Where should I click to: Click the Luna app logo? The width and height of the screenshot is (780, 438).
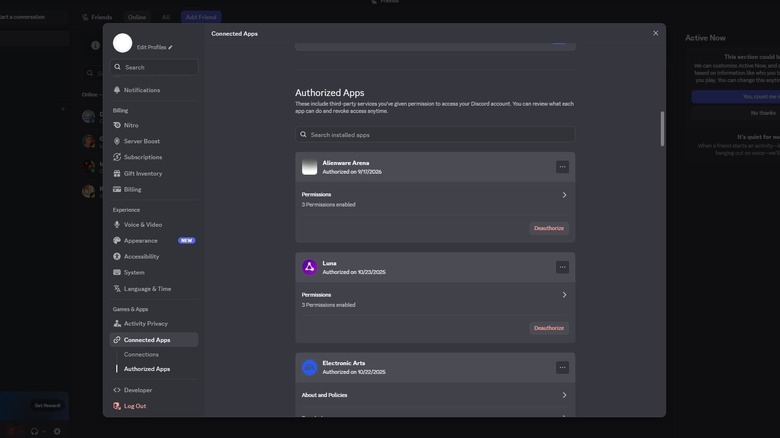pos(309,267)
